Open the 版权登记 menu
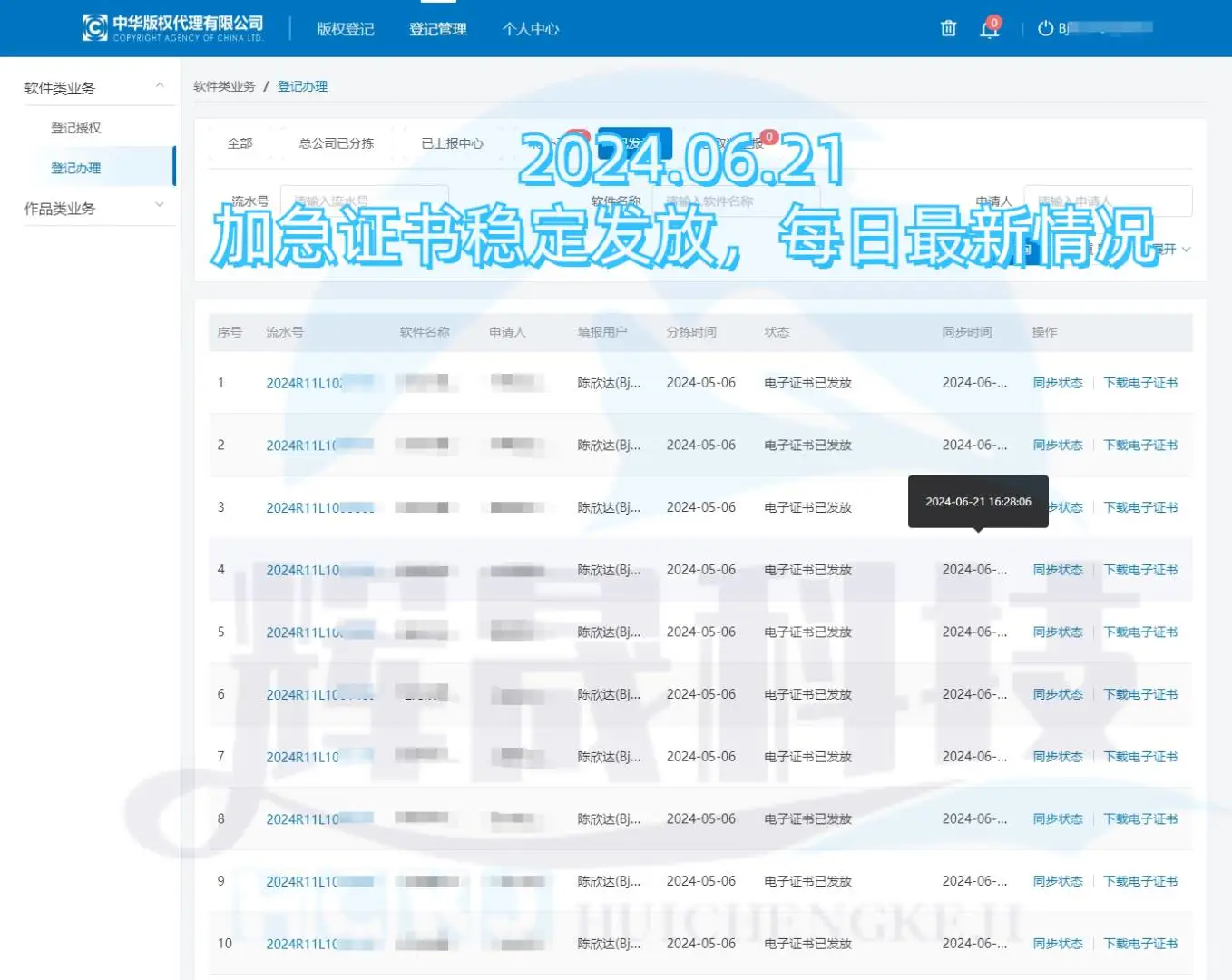The width and height of the screenshot is (1232, 980). (345, 29)
